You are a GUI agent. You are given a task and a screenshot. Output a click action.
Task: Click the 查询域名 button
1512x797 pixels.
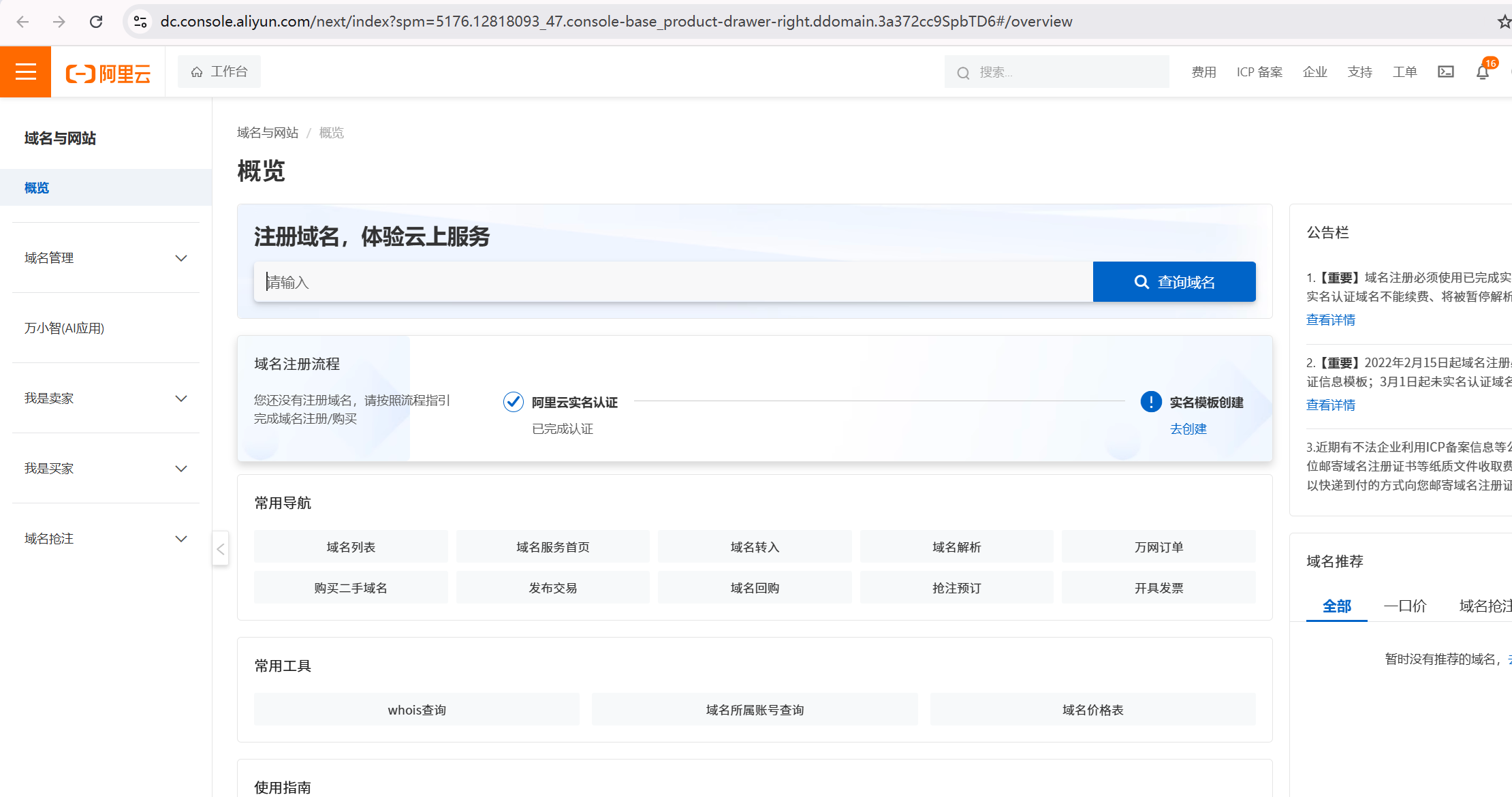point(1174,282)
